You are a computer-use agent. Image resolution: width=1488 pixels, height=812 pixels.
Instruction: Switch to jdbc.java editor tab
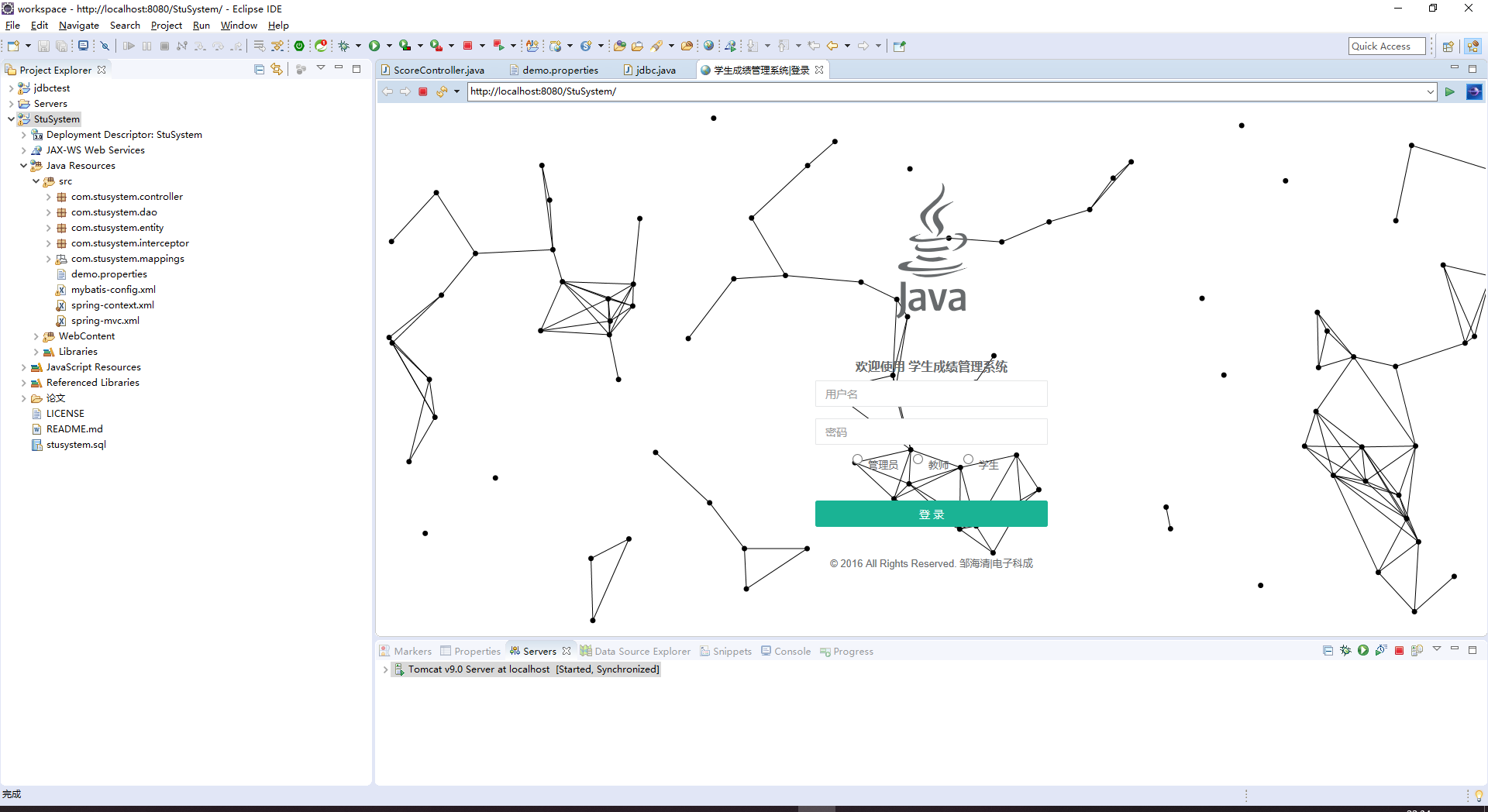click(x=649, y=70)
